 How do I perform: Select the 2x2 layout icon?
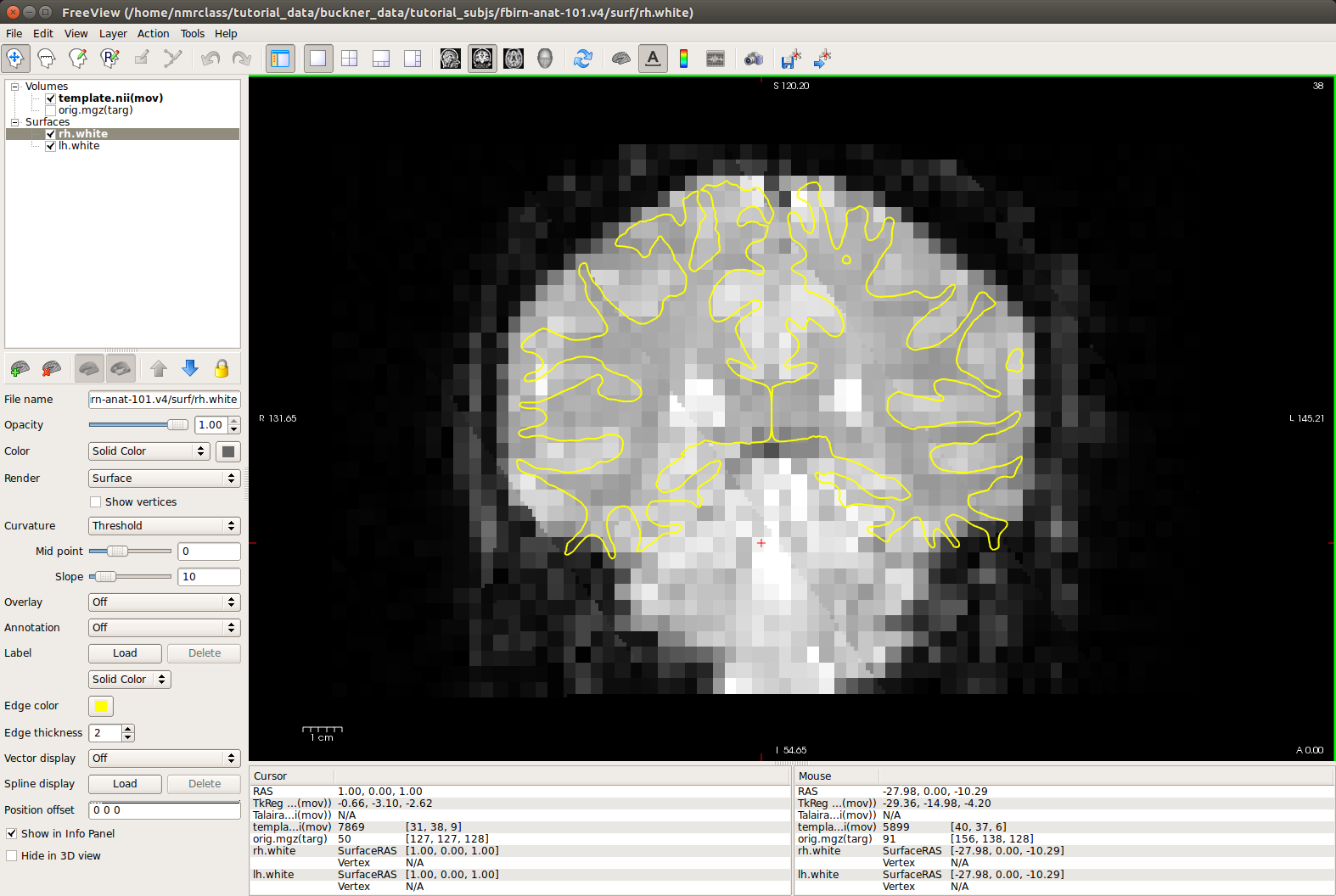(349, 59)
